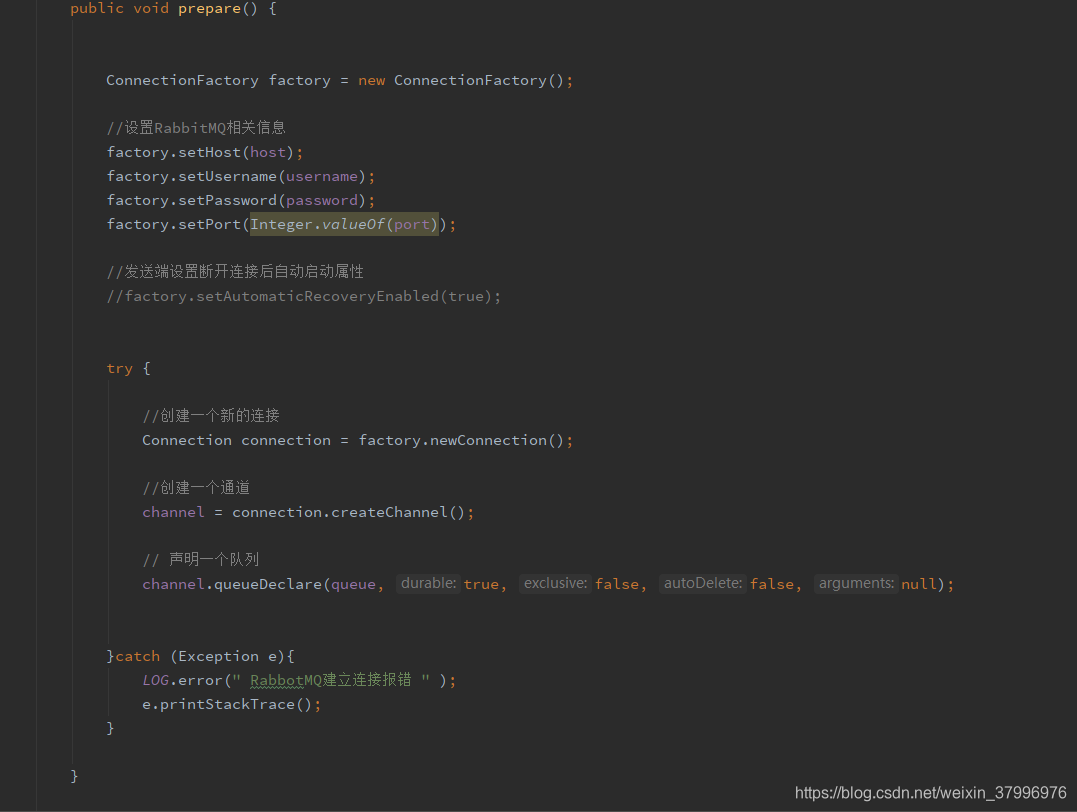1077x812 pixels.
Task: Click the underlined Rabbot typo word
Action: point(277,681)
